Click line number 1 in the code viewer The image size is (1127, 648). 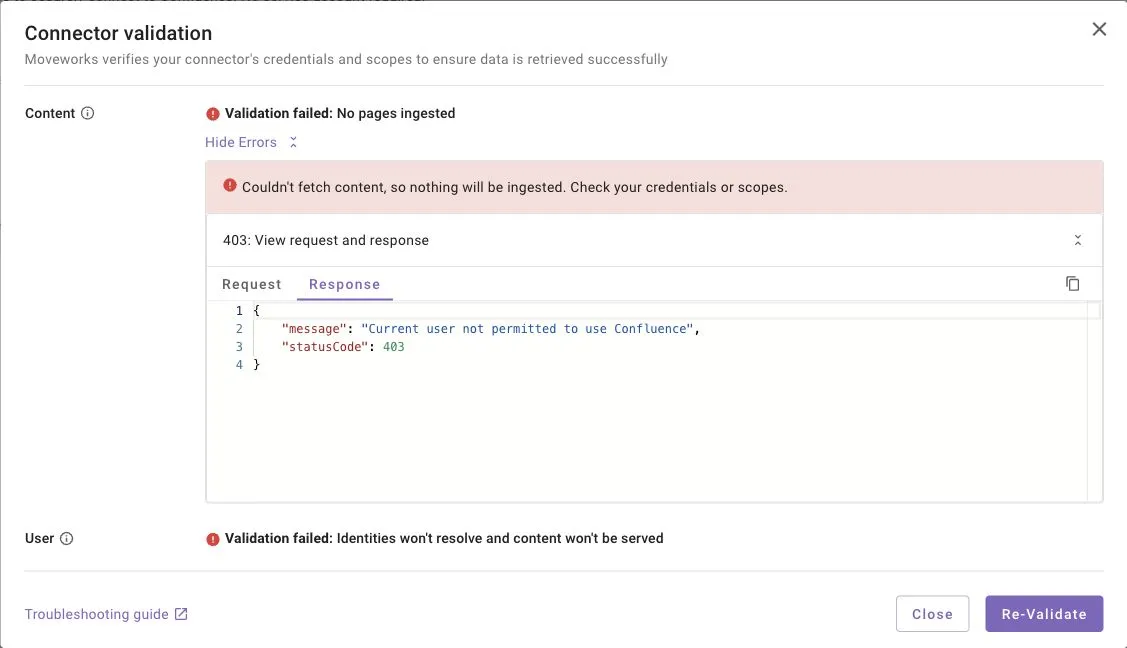pos(239,311)
